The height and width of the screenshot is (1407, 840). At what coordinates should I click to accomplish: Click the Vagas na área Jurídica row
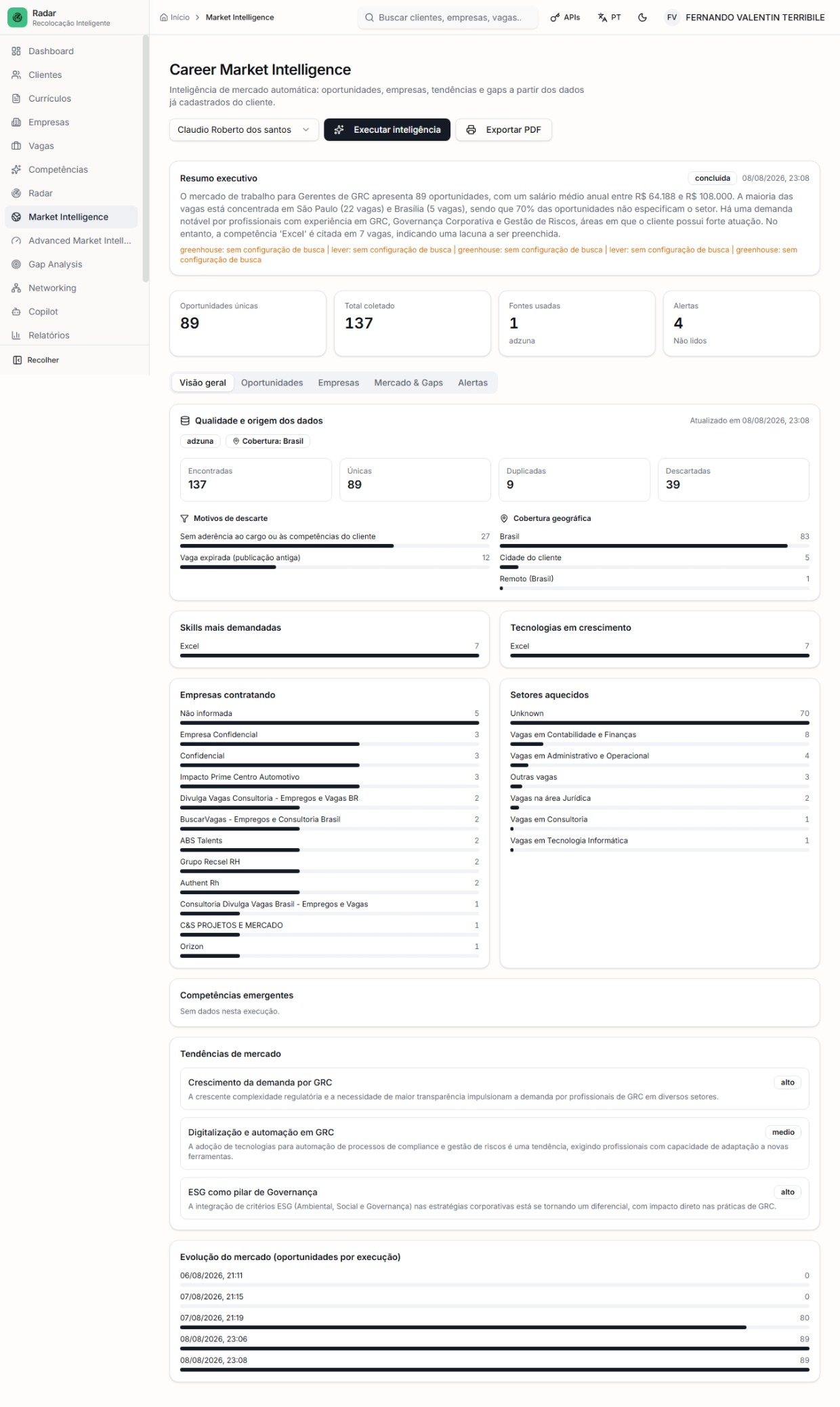pyautogui.click(x=660, y=803)
